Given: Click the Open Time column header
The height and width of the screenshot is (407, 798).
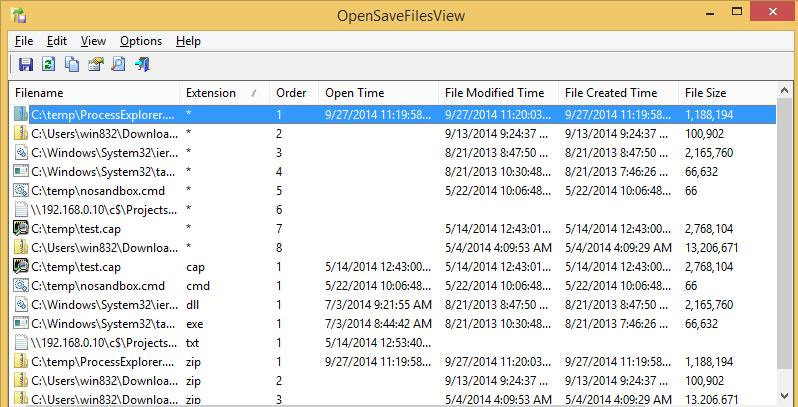Looking at the screenshot, I should pos(354,93).
